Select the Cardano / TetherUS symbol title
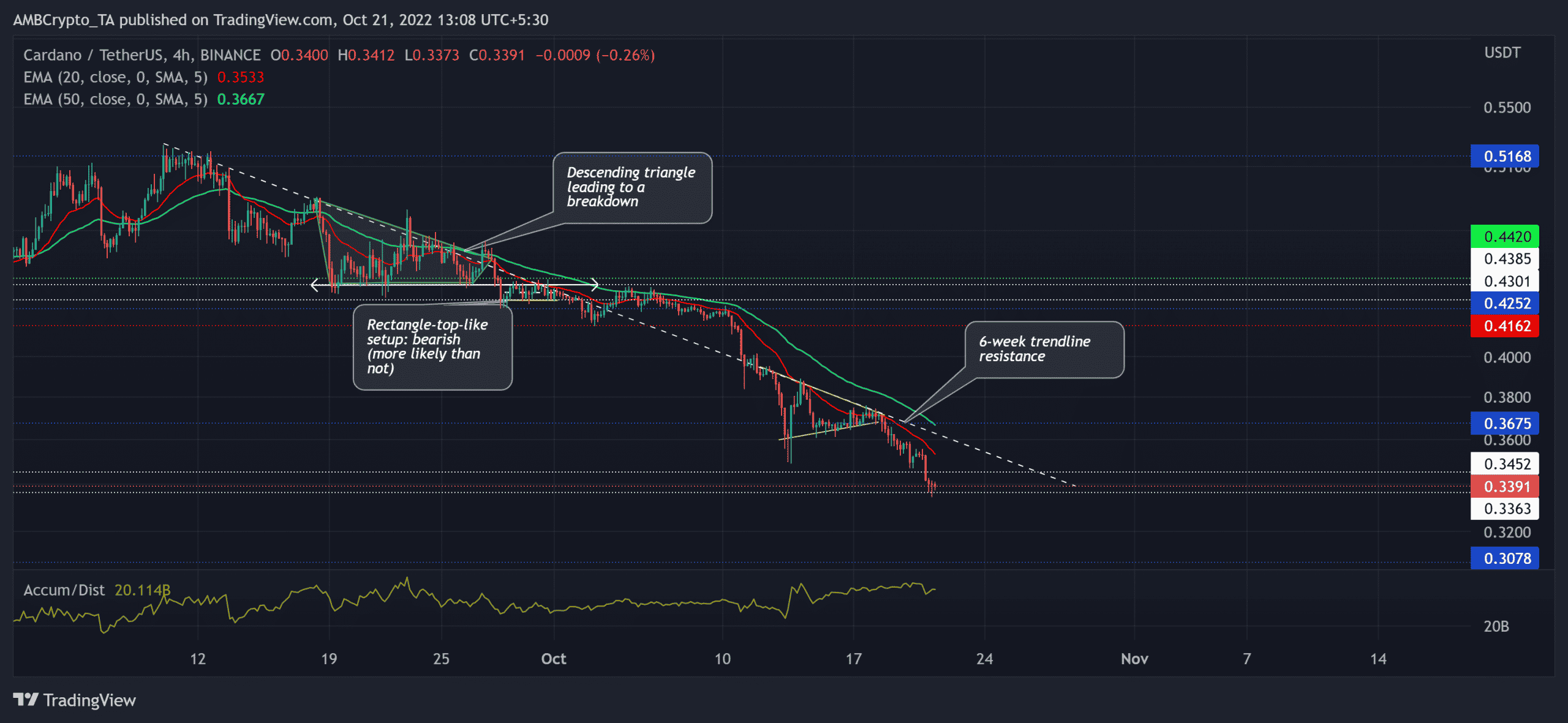The height and width of the screenshot is (723, 1568). pyautogui.click(x=142, y=55)
